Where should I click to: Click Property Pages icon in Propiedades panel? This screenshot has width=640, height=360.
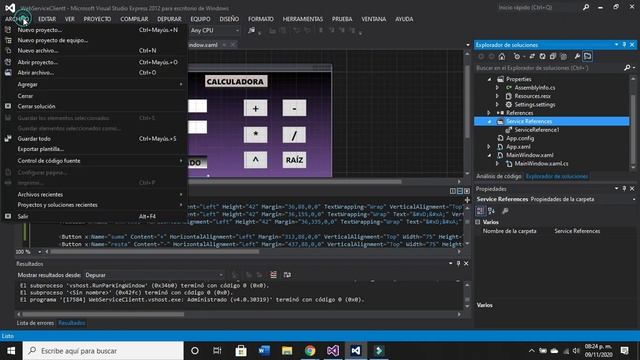(x=505, y=211)
